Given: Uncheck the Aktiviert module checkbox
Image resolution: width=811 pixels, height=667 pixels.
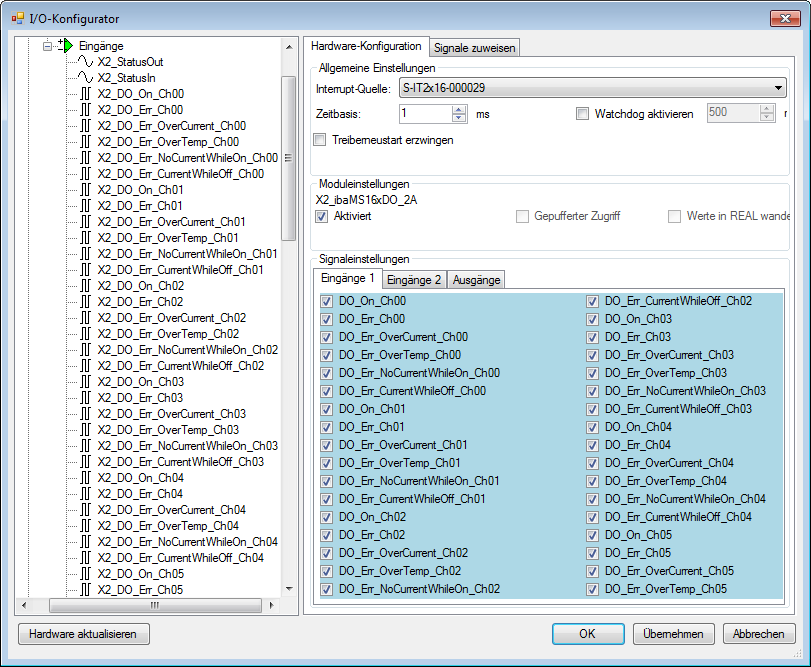Looking at the screenshot, I should pyautogui.click(x=322, y=216).
